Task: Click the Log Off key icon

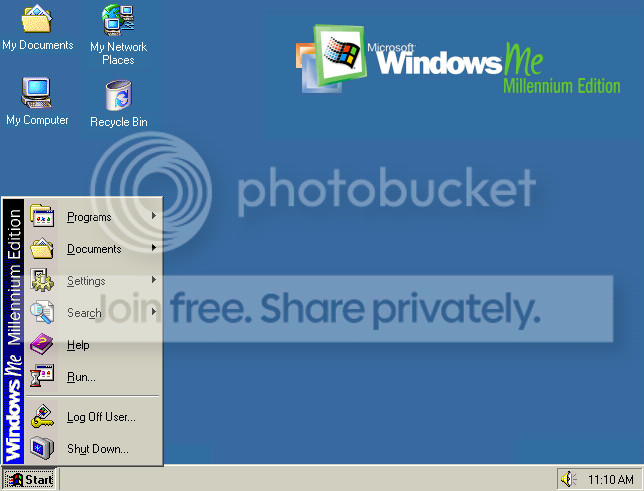Action: click(42, 417)
